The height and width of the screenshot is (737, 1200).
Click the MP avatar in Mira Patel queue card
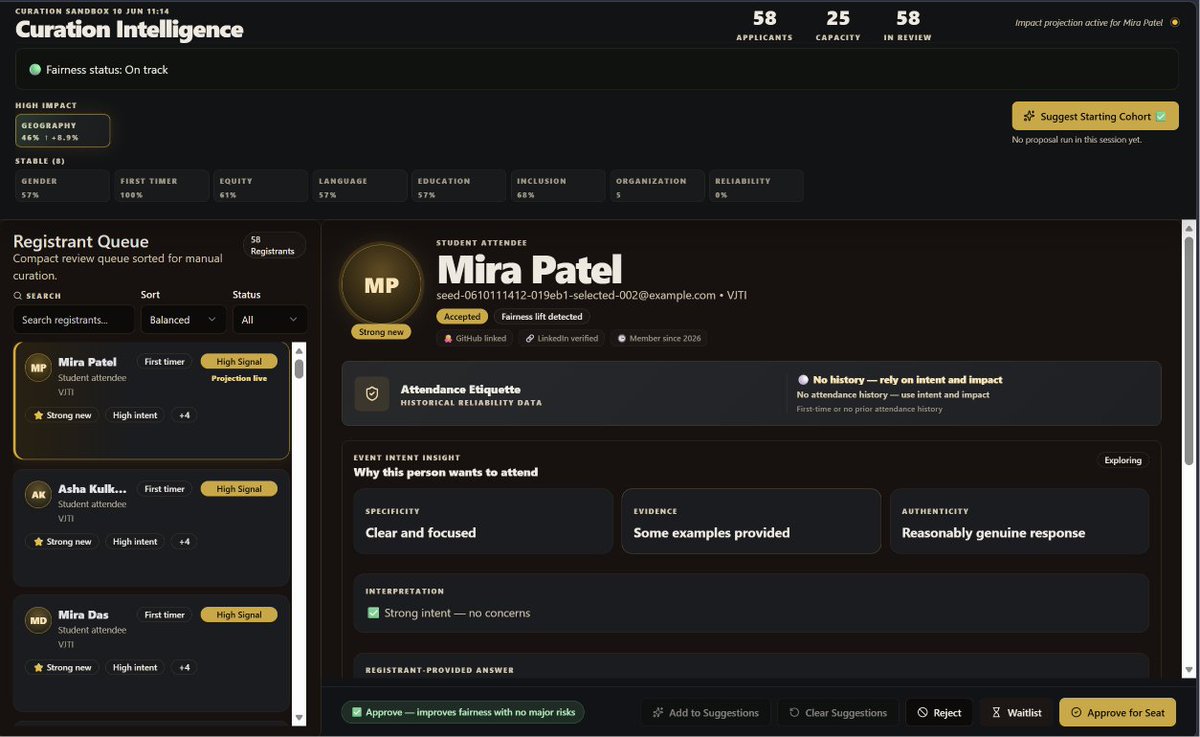coord(38,367)
